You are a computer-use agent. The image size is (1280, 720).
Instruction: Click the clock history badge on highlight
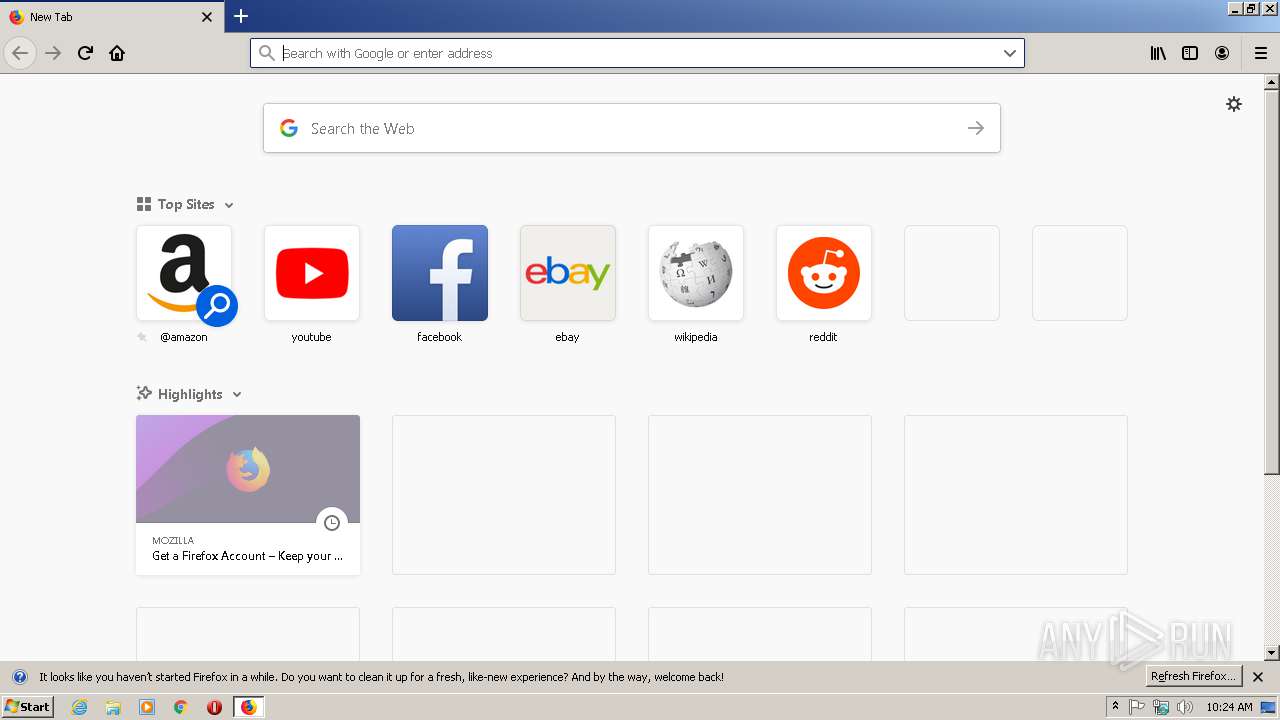[x=332, y=523]
